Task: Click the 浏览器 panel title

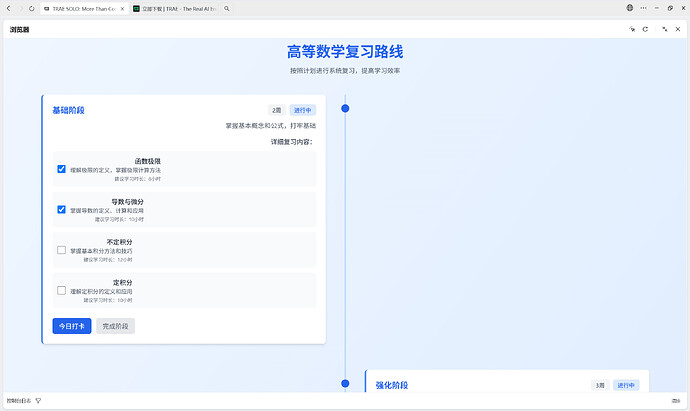Action: pyautogui.click(x=19, y=29)
